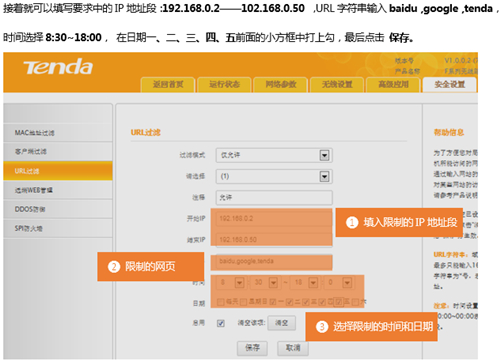Image resolution: width=500 pixels, height=361 pixels.
Task: Toggle the Tuesday 二 checkbox
Action: 289,302
